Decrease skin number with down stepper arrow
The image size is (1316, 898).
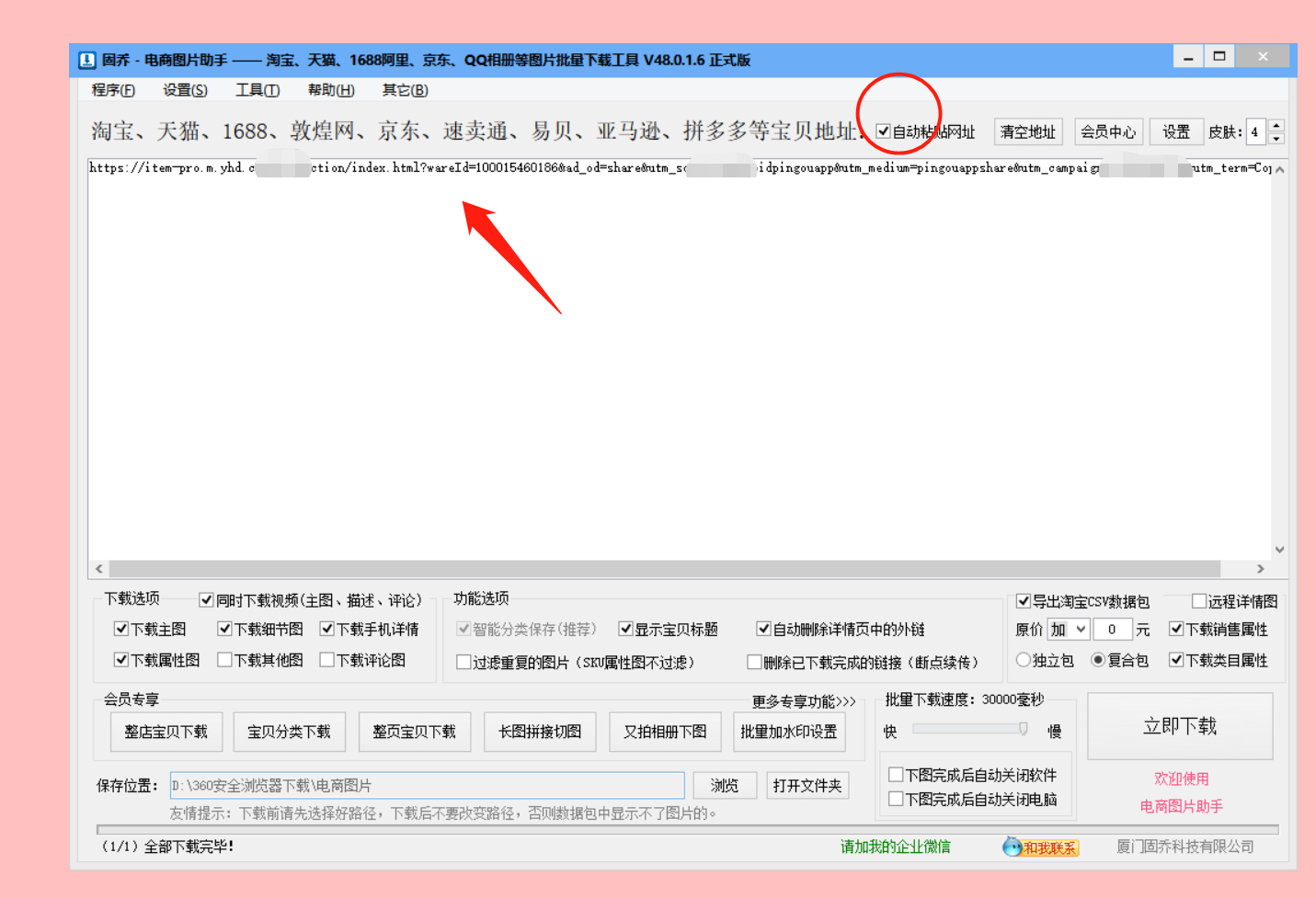pos(1276,139)
